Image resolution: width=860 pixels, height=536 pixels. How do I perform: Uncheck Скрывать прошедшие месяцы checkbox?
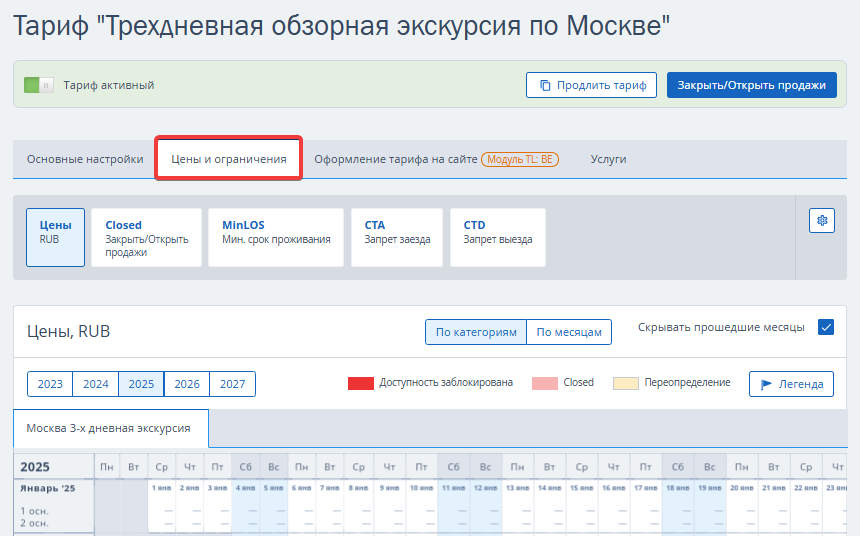(x=825, y=327)
